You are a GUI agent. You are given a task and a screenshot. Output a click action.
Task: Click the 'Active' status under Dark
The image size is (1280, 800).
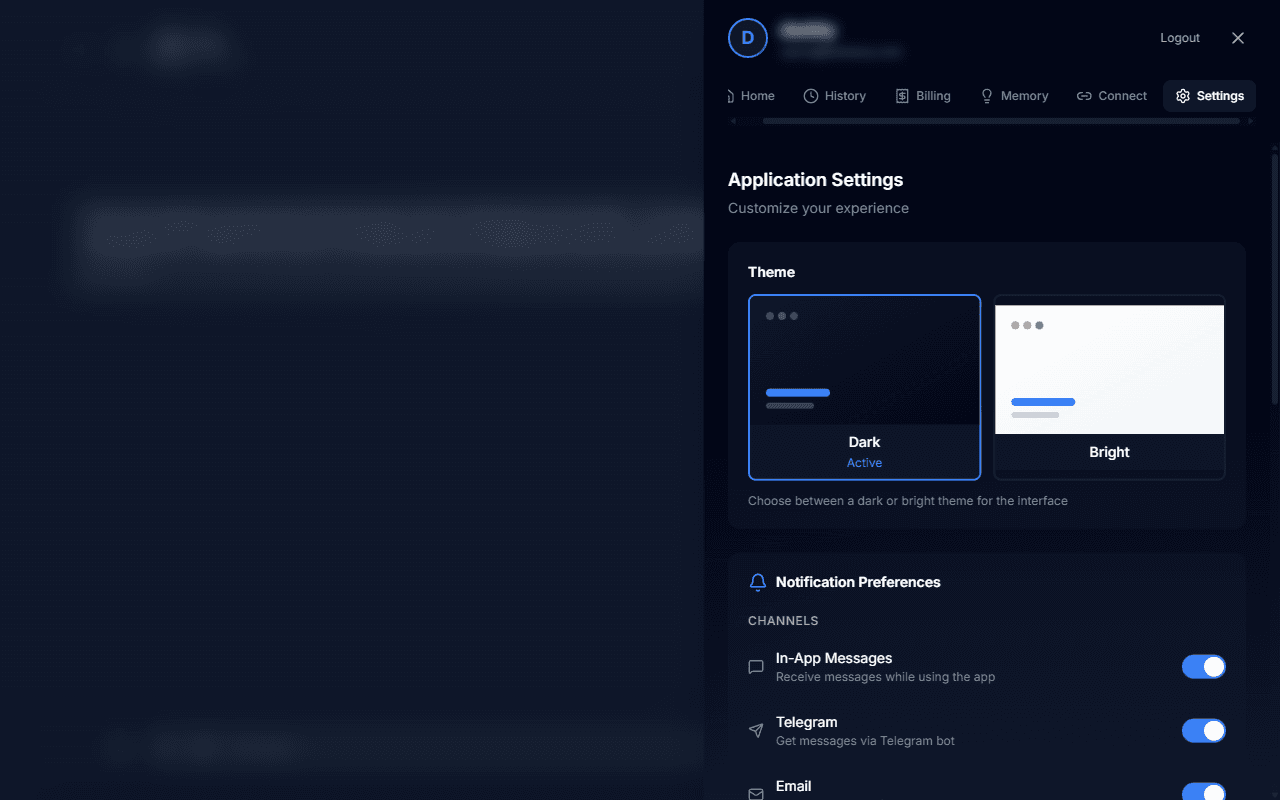pos(864,463)
